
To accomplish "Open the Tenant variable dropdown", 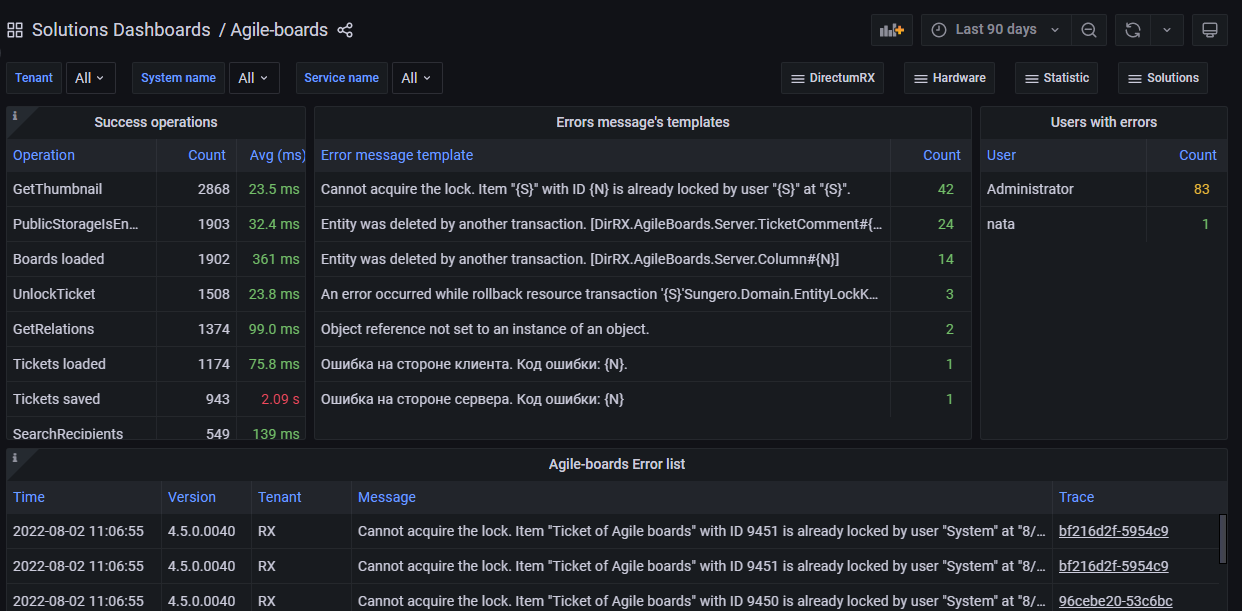I will 91,78.
